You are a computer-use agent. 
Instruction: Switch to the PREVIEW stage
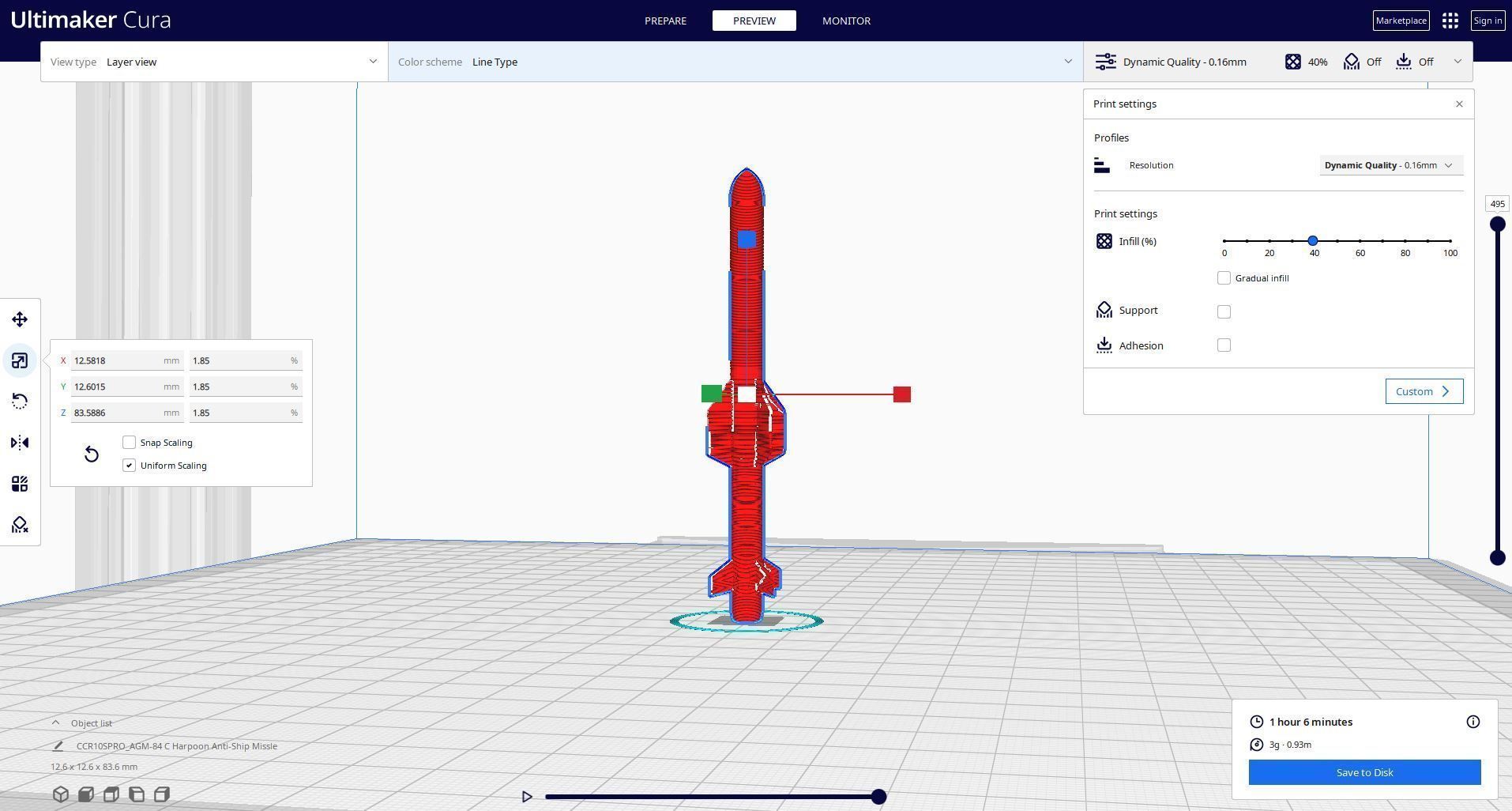coord(754,21)
